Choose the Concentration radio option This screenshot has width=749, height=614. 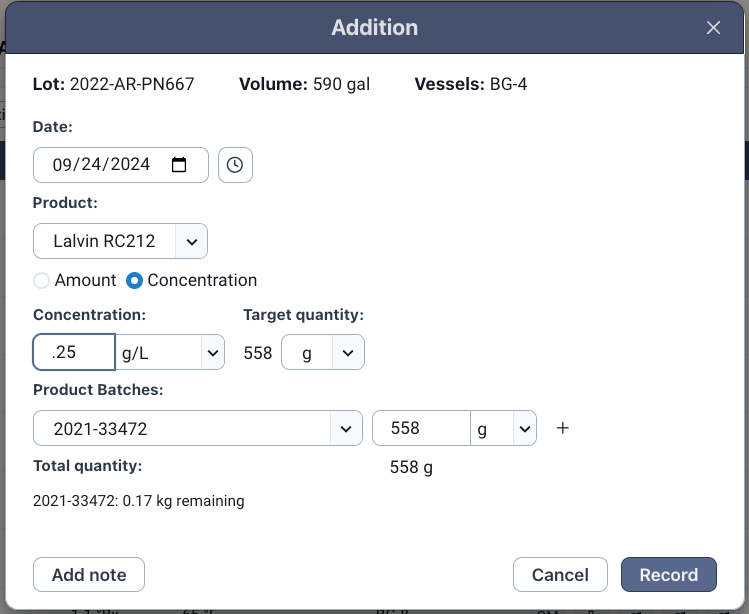pos(134,281)
